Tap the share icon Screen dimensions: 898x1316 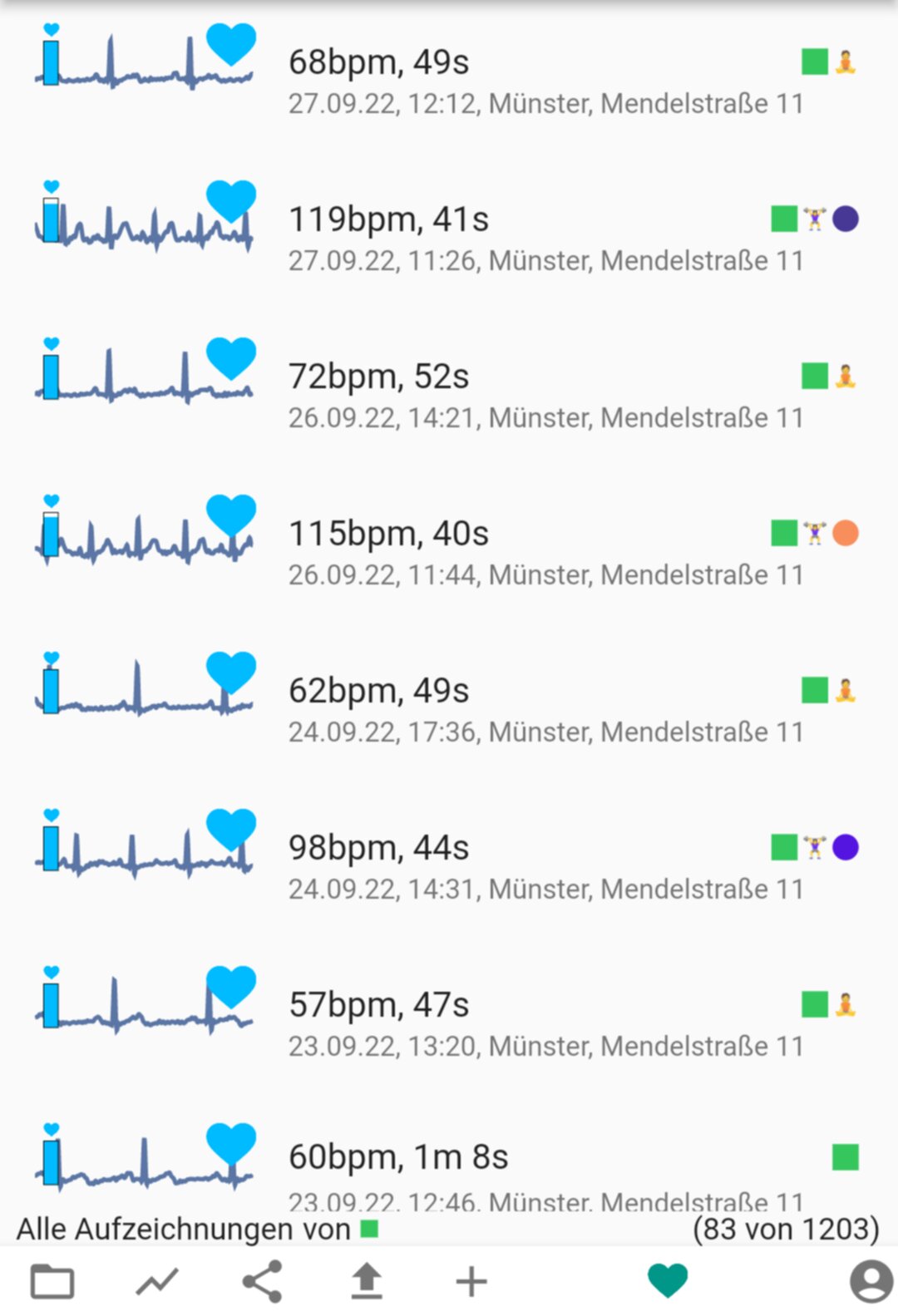(262, 1281)
